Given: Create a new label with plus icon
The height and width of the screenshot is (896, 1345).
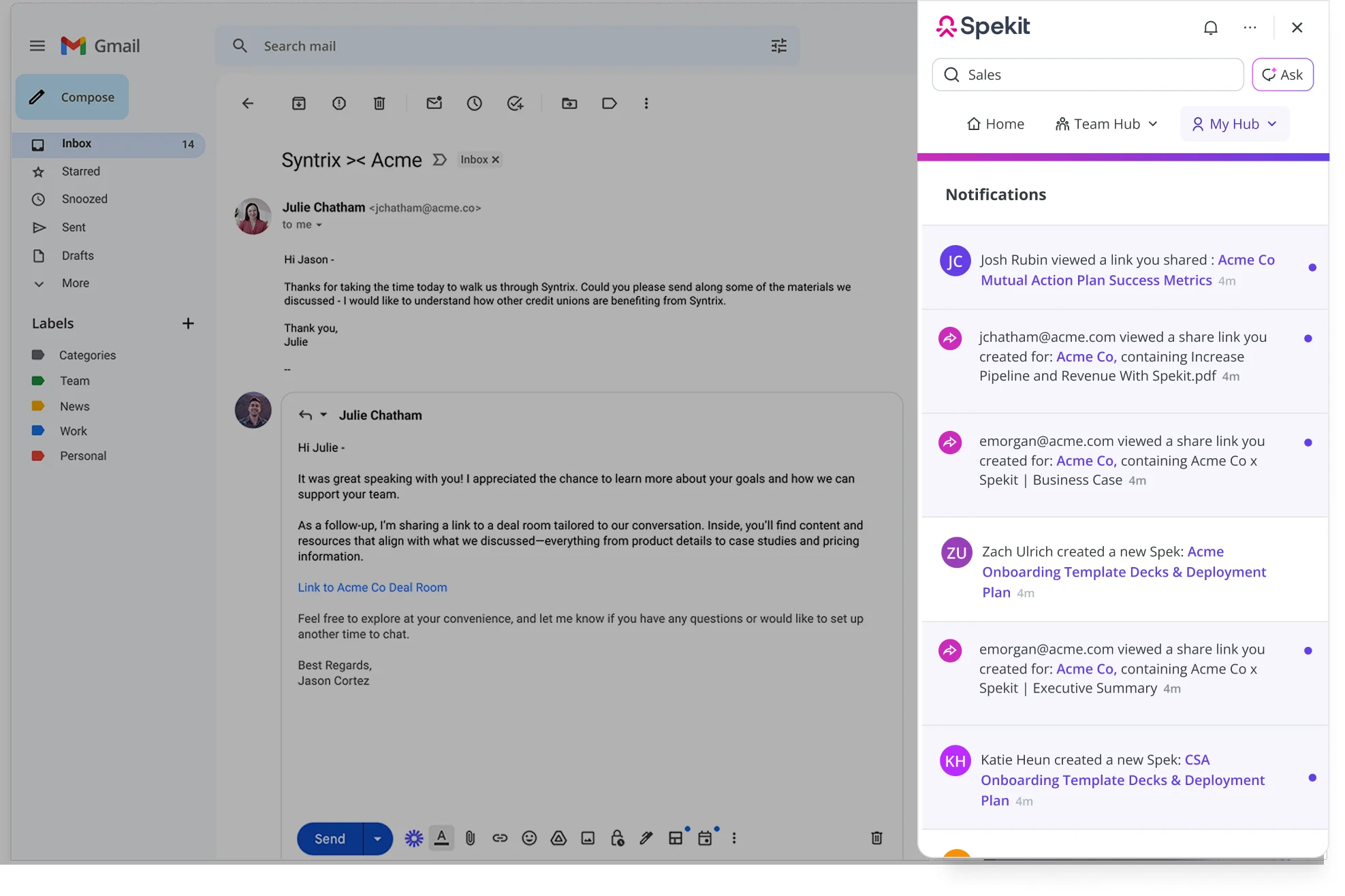Looking at the screenshot, I should tap(188, 323).
